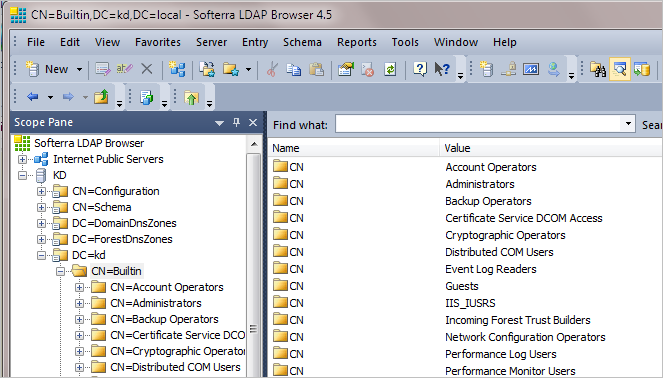Click the scope pane scroll up arrow

point(254,144)
